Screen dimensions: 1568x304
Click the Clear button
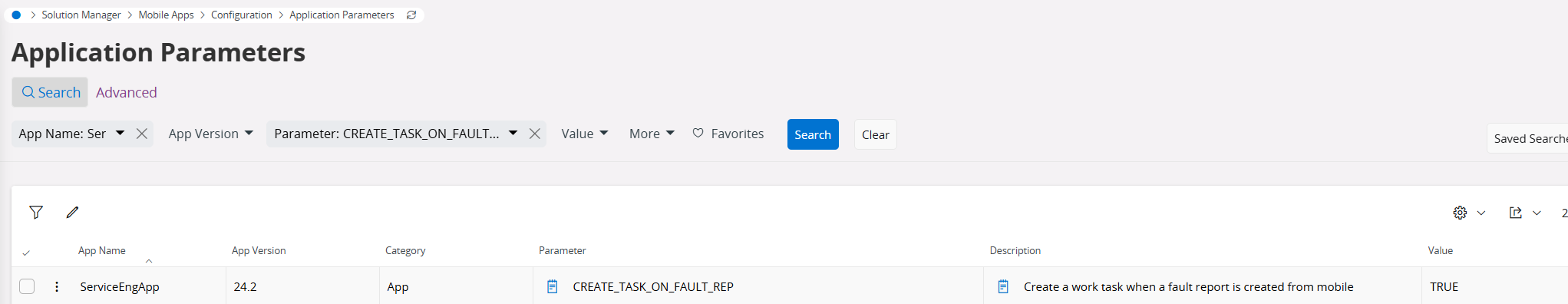(876, 134)
